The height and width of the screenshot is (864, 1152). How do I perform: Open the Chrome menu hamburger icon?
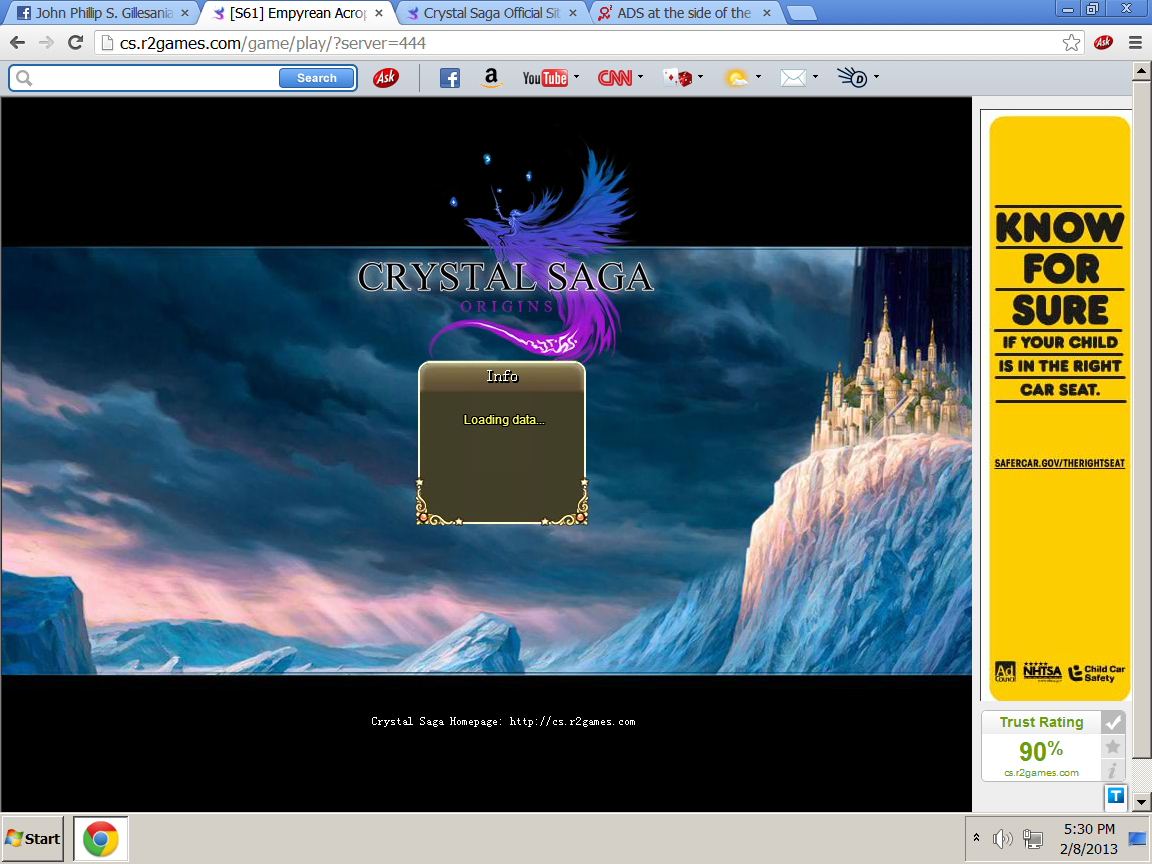point(1135,42)
